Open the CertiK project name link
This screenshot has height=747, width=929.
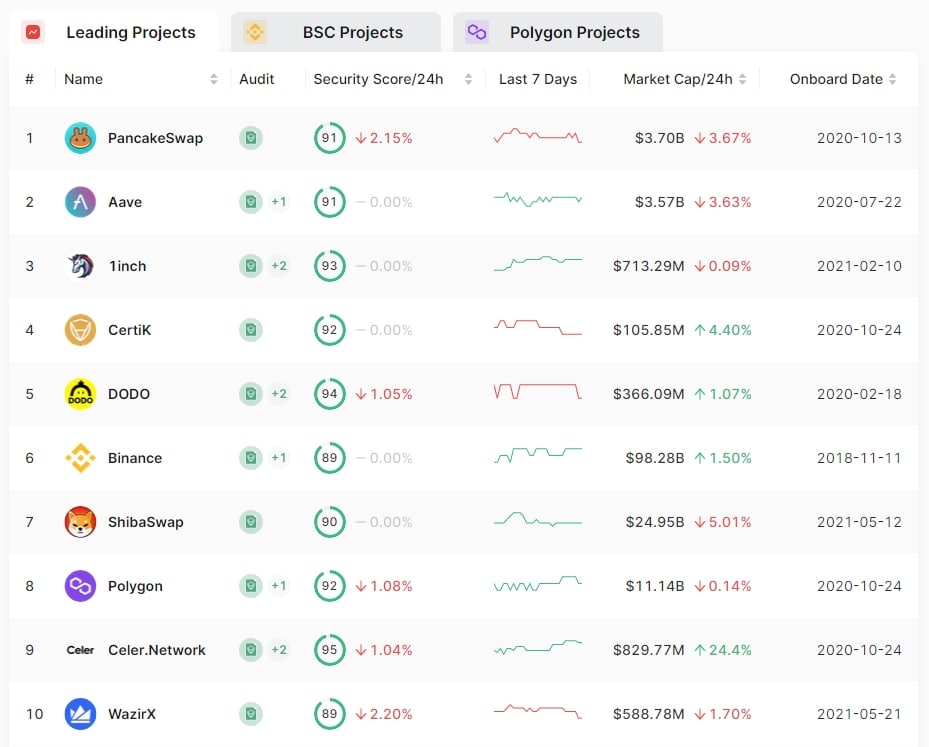129,330
